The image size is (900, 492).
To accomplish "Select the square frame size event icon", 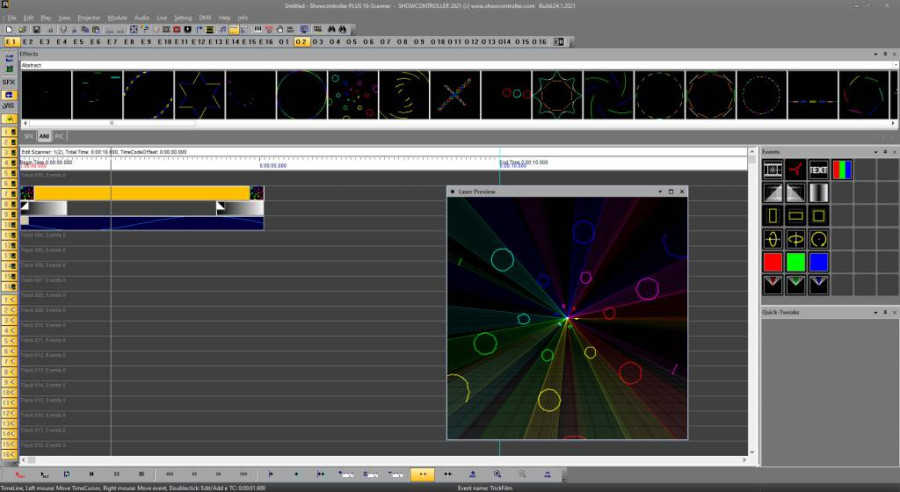I will (x=819, y=215).
